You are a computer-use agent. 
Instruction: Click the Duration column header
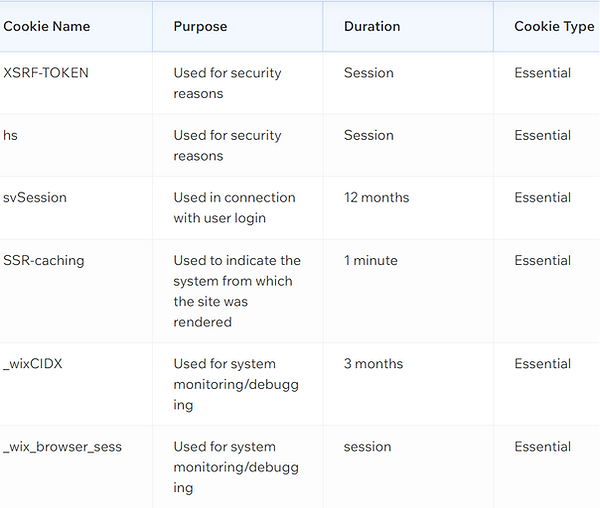(x=372, y=26)
